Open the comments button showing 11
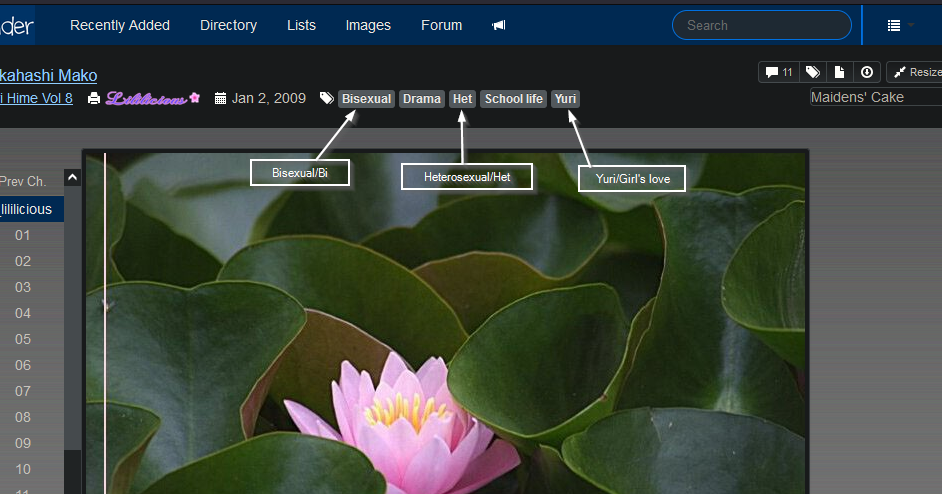Image resolution: width=942 pixels, height=494 pixels. coord(779,72)
